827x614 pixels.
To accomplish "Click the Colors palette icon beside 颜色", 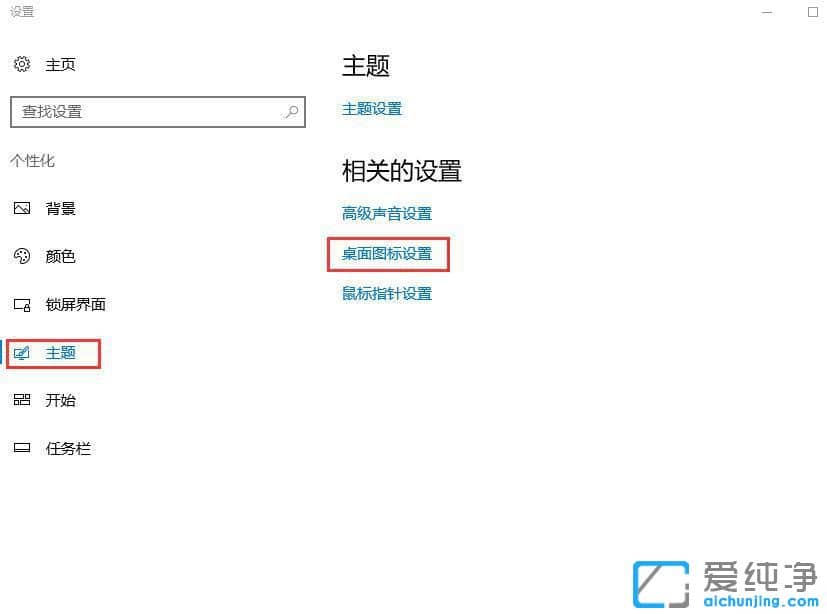I will (22, 256).
